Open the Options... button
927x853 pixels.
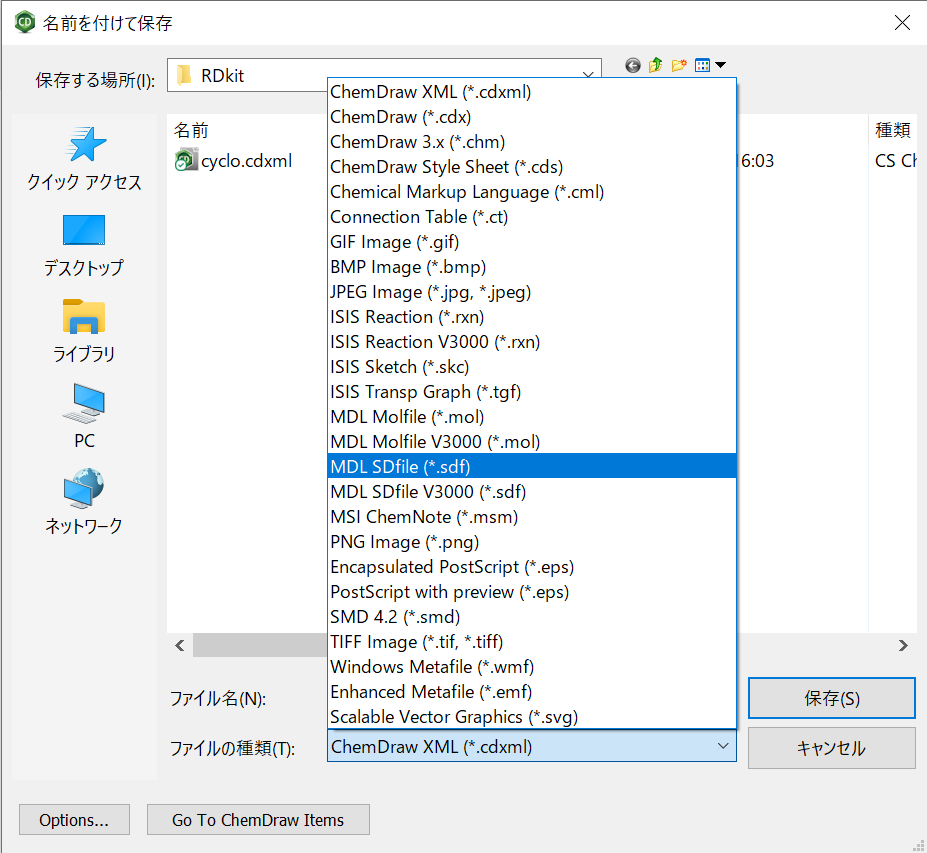(x=74, y=820)
